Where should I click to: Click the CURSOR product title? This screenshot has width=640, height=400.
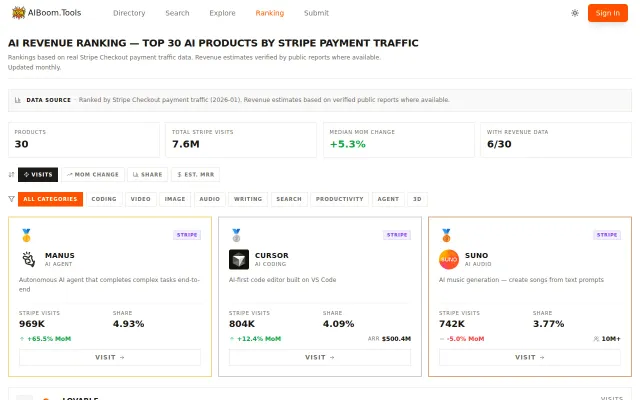click(271, 256)
